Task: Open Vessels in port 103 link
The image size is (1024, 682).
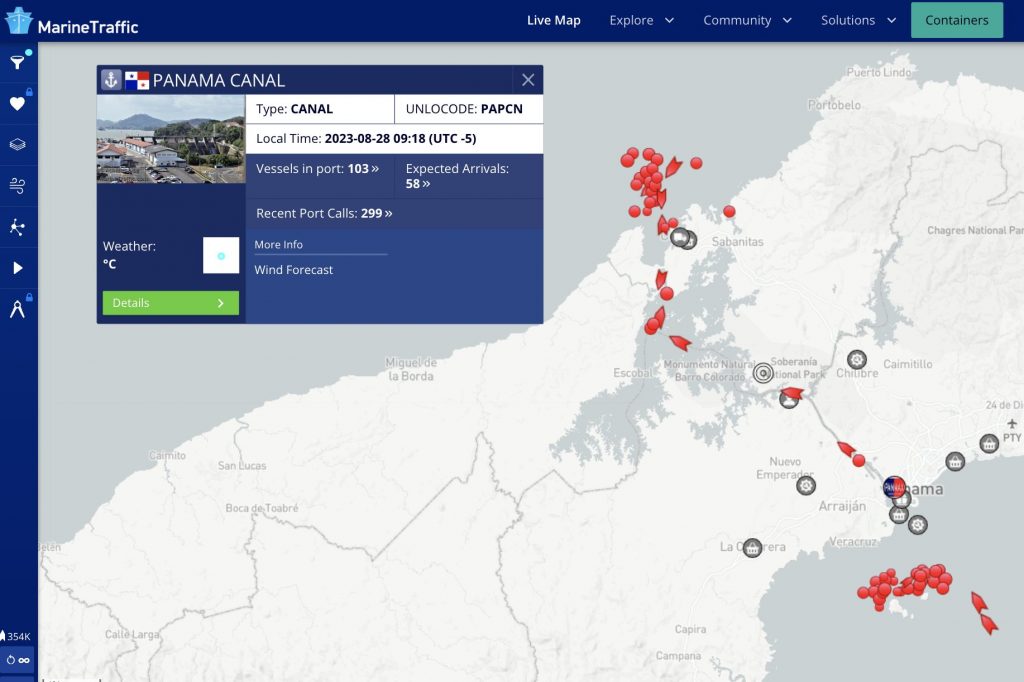Action: (317, 169)
